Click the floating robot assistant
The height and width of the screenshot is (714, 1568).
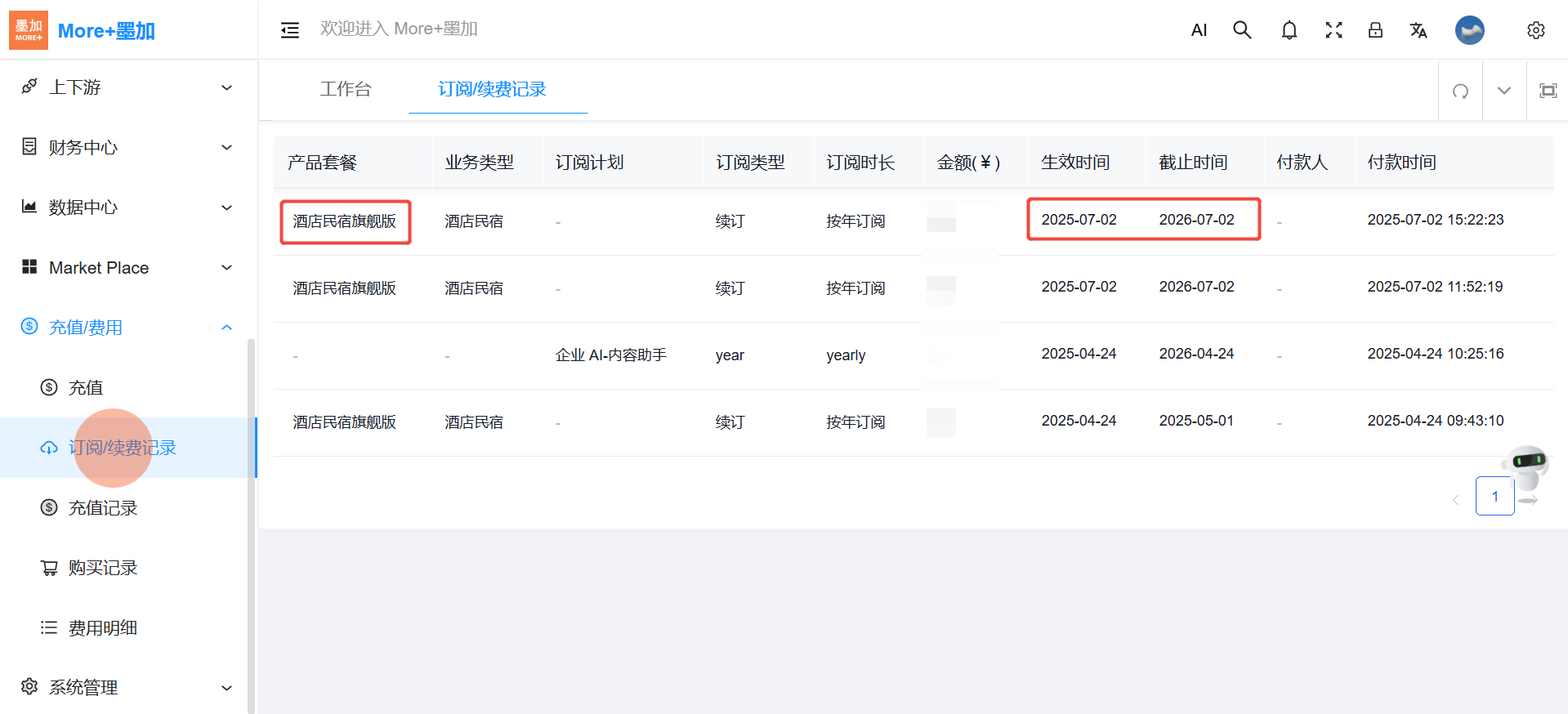tap(1526, 466)
